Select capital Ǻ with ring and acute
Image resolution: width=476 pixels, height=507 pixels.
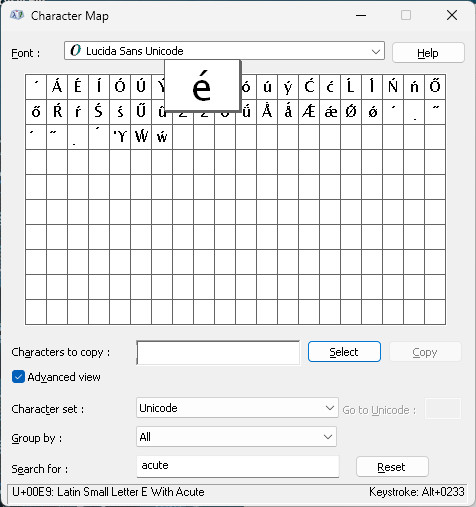pos(267,112)
